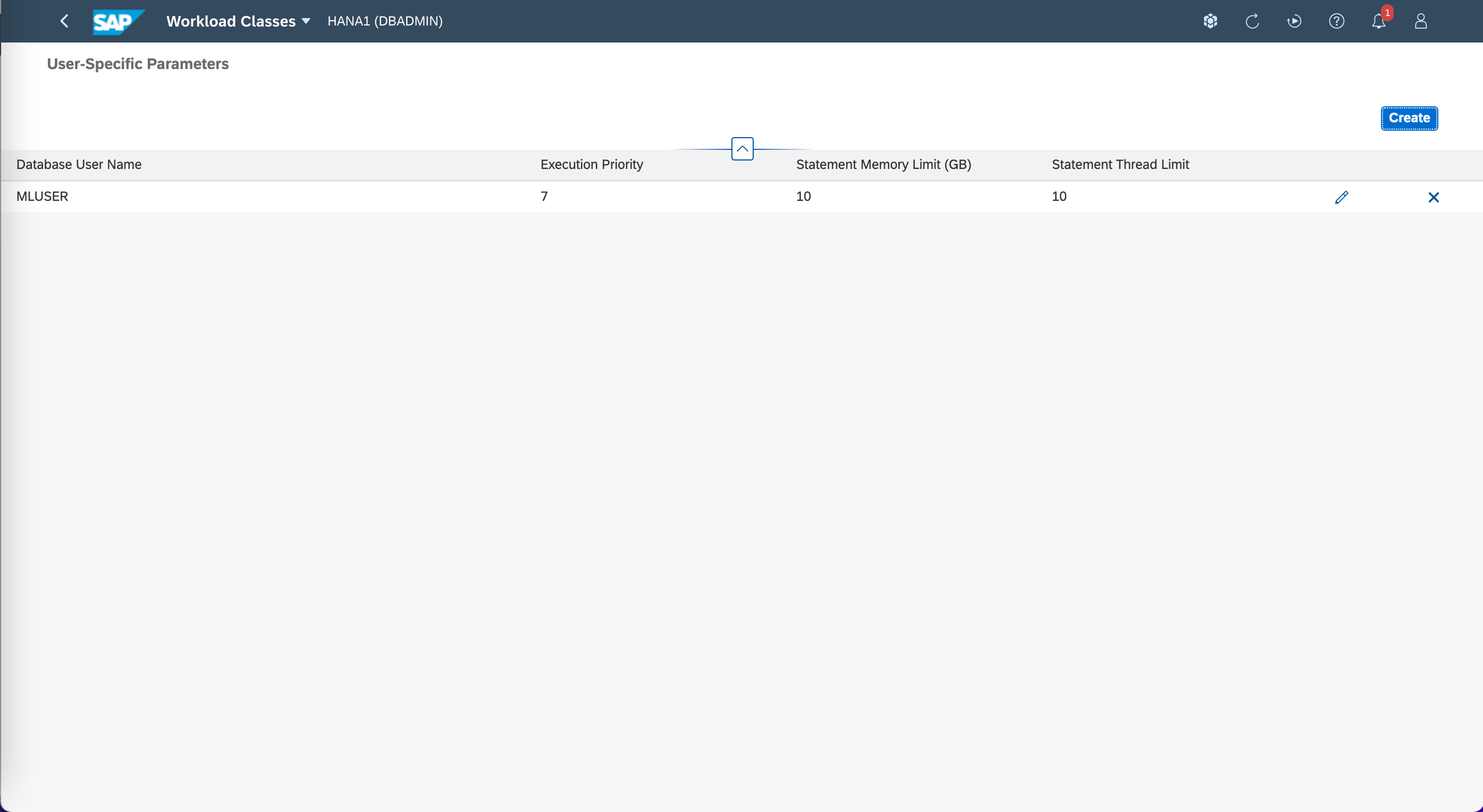Click the Database User Name column header
The height and width of the screenshot is (812, 1483).
pyautogui.click(x=79, y=165)
